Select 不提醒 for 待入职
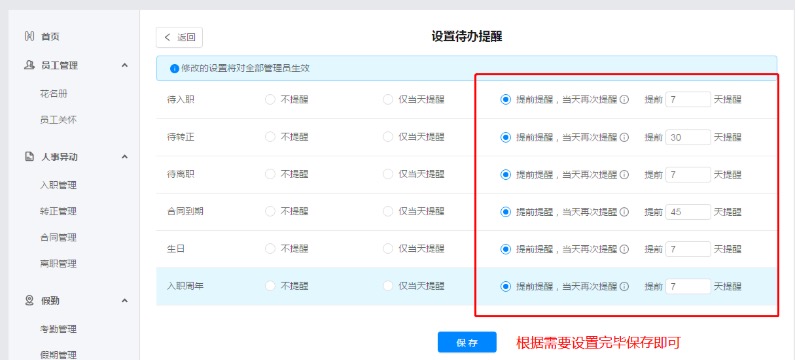Image resolution: width=797 pixels, height=360 pixels. pos(270,100)
